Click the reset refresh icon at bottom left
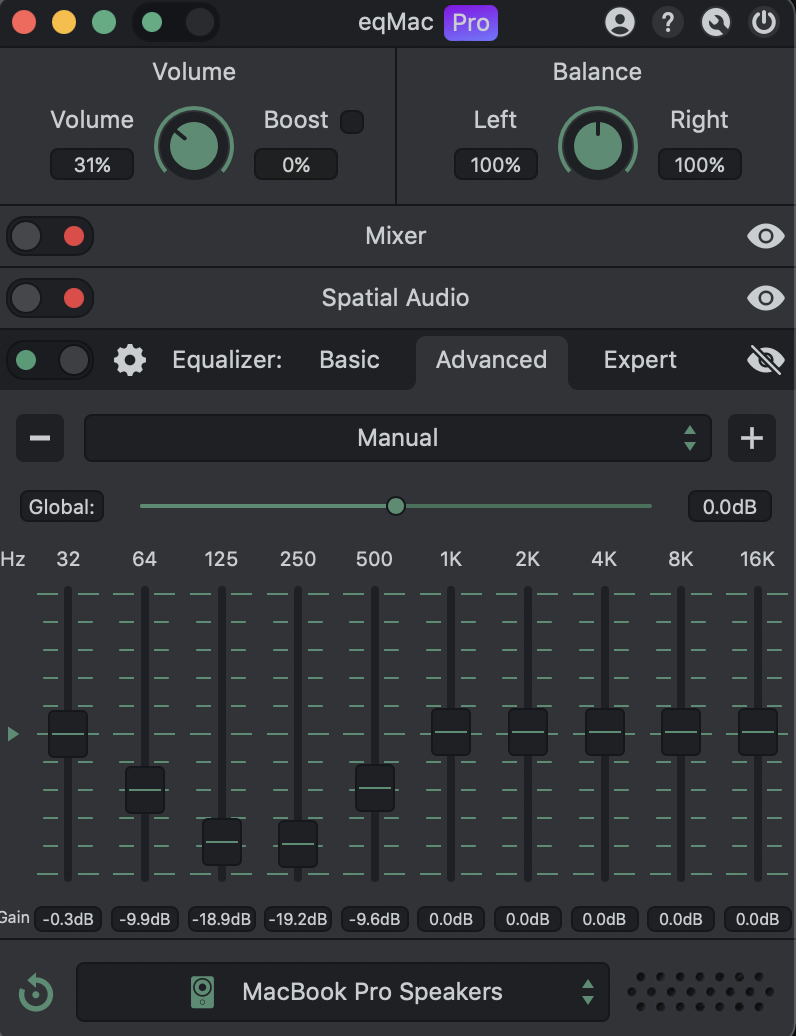This screenshot has height=1036, width=796. click(36, 992)
